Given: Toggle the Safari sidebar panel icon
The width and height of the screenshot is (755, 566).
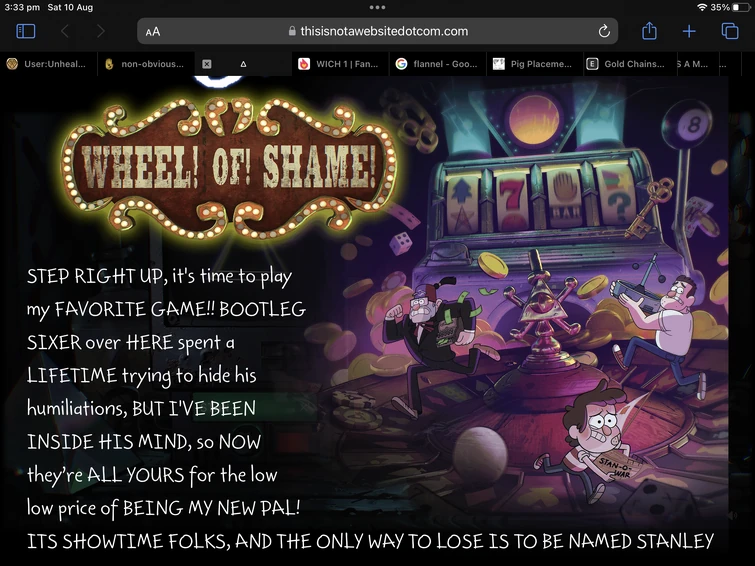Looking at the screenshot, I should (26, 31).
